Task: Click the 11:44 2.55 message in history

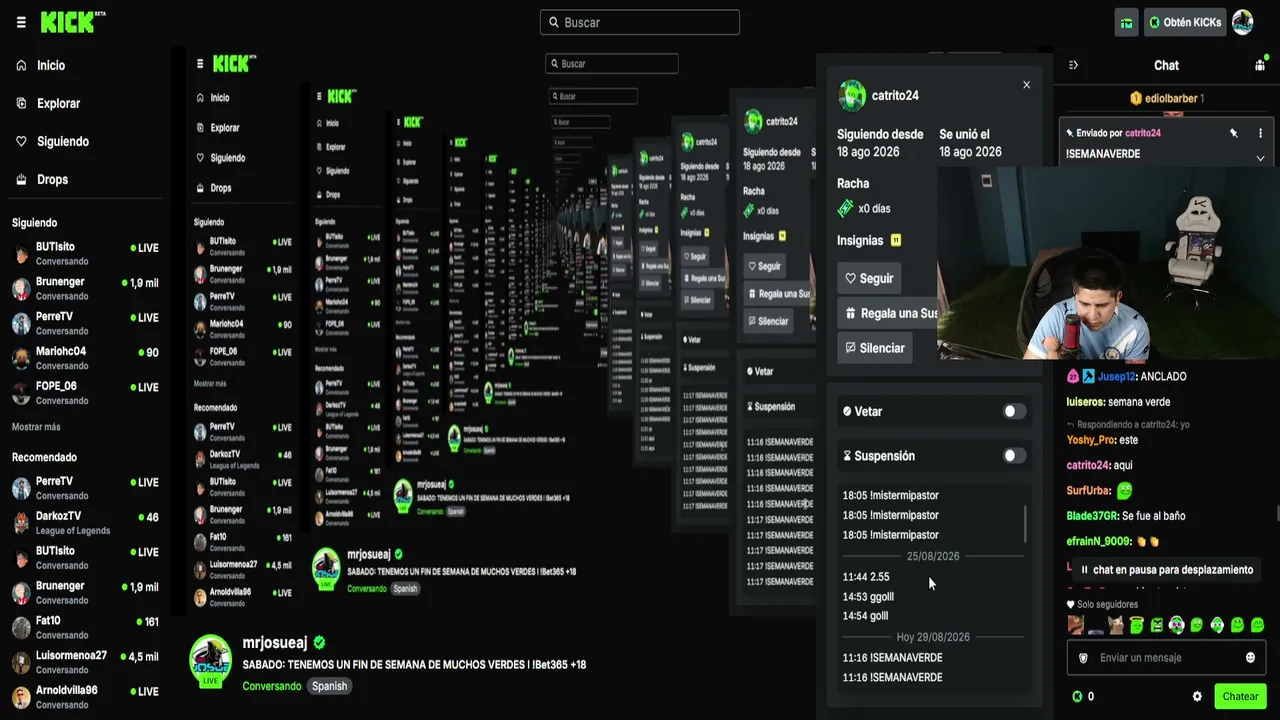Action: [x=866, y=577]
